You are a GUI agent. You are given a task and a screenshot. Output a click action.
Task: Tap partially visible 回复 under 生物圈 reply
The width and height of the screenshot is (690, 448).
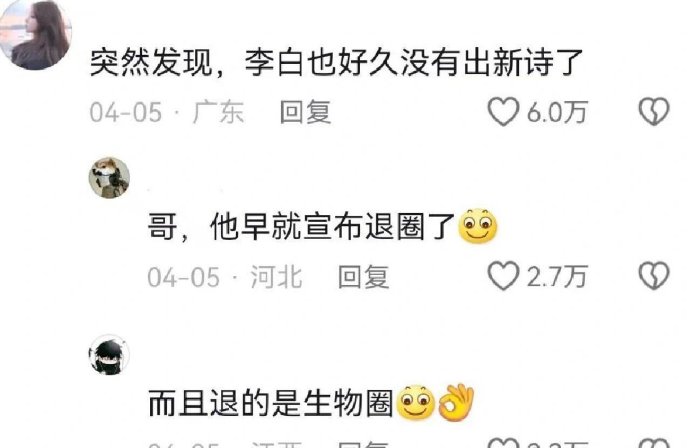(x=363, y=443)
